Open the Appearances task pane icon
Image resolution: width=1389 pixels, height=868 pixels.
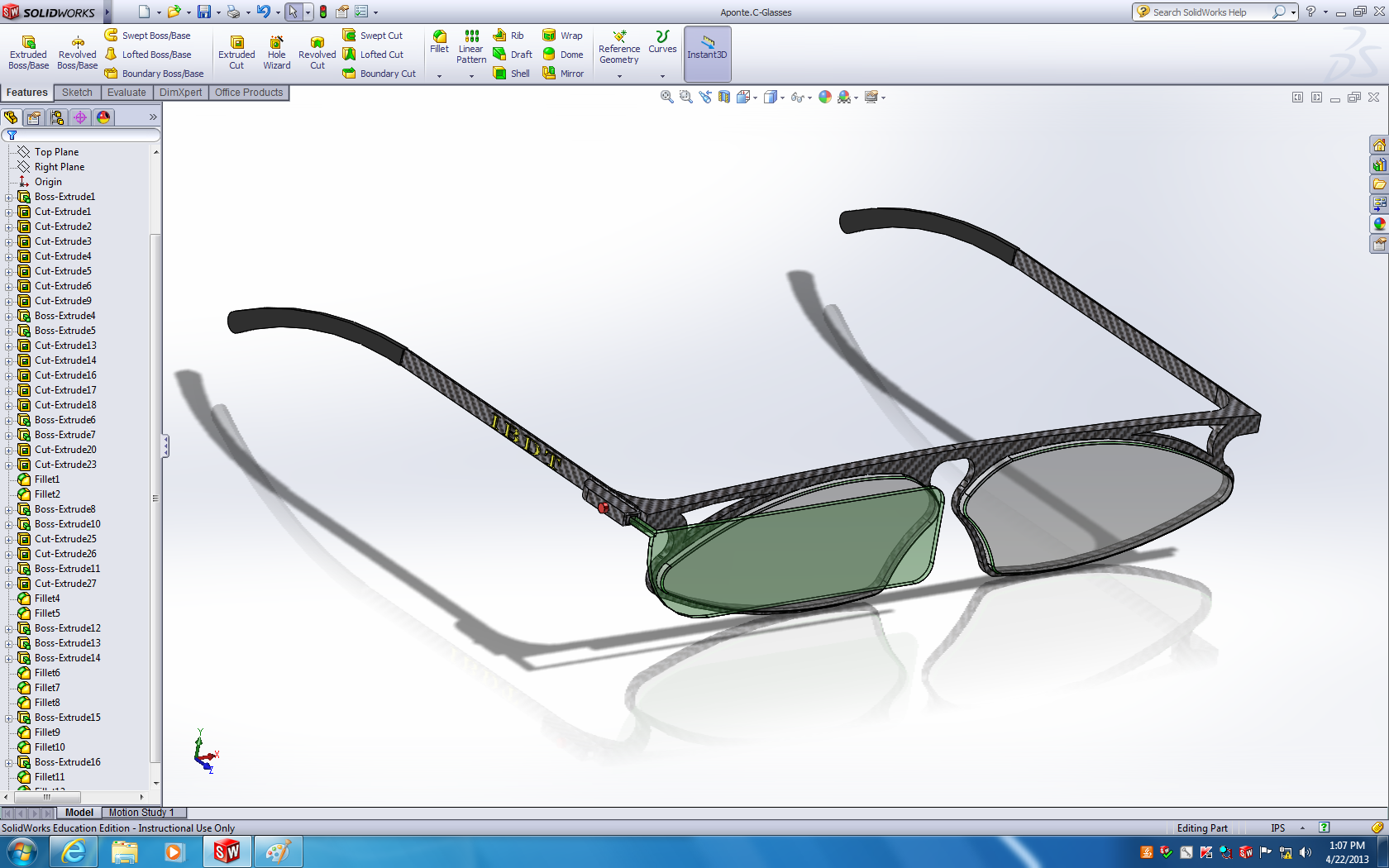point(1379,224)
